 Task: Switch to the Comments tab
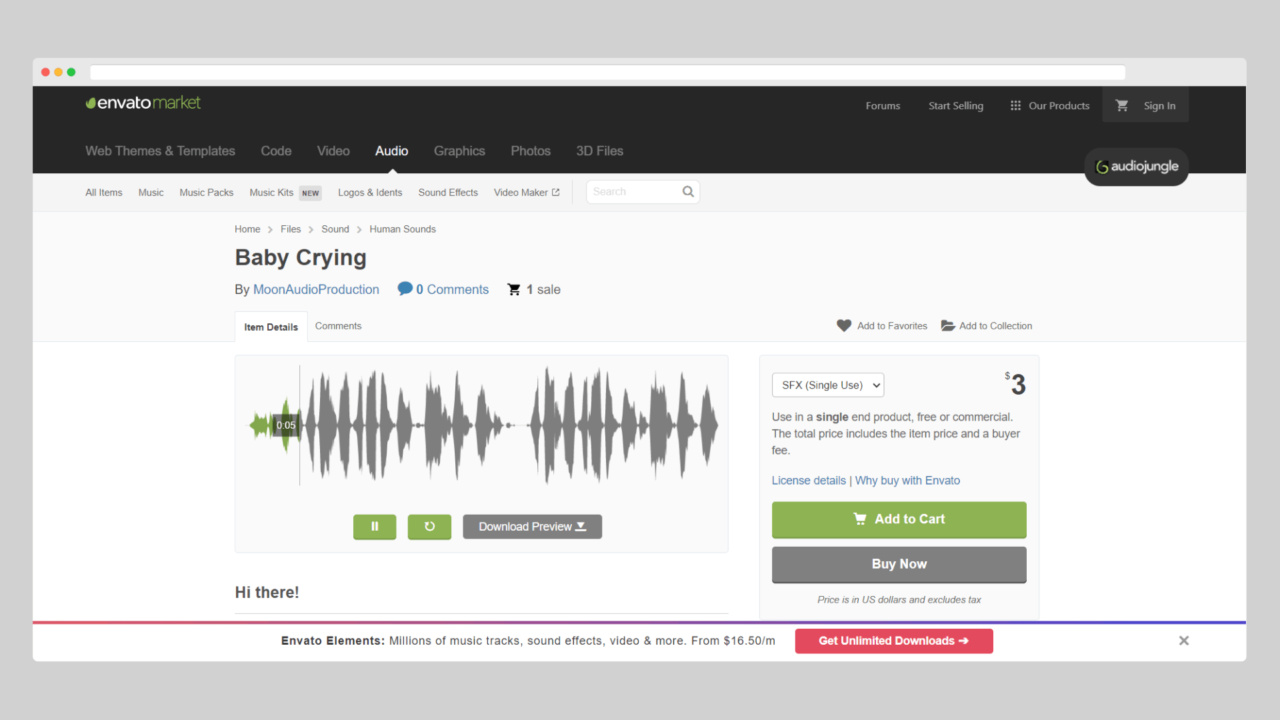[x=338, y=326]
